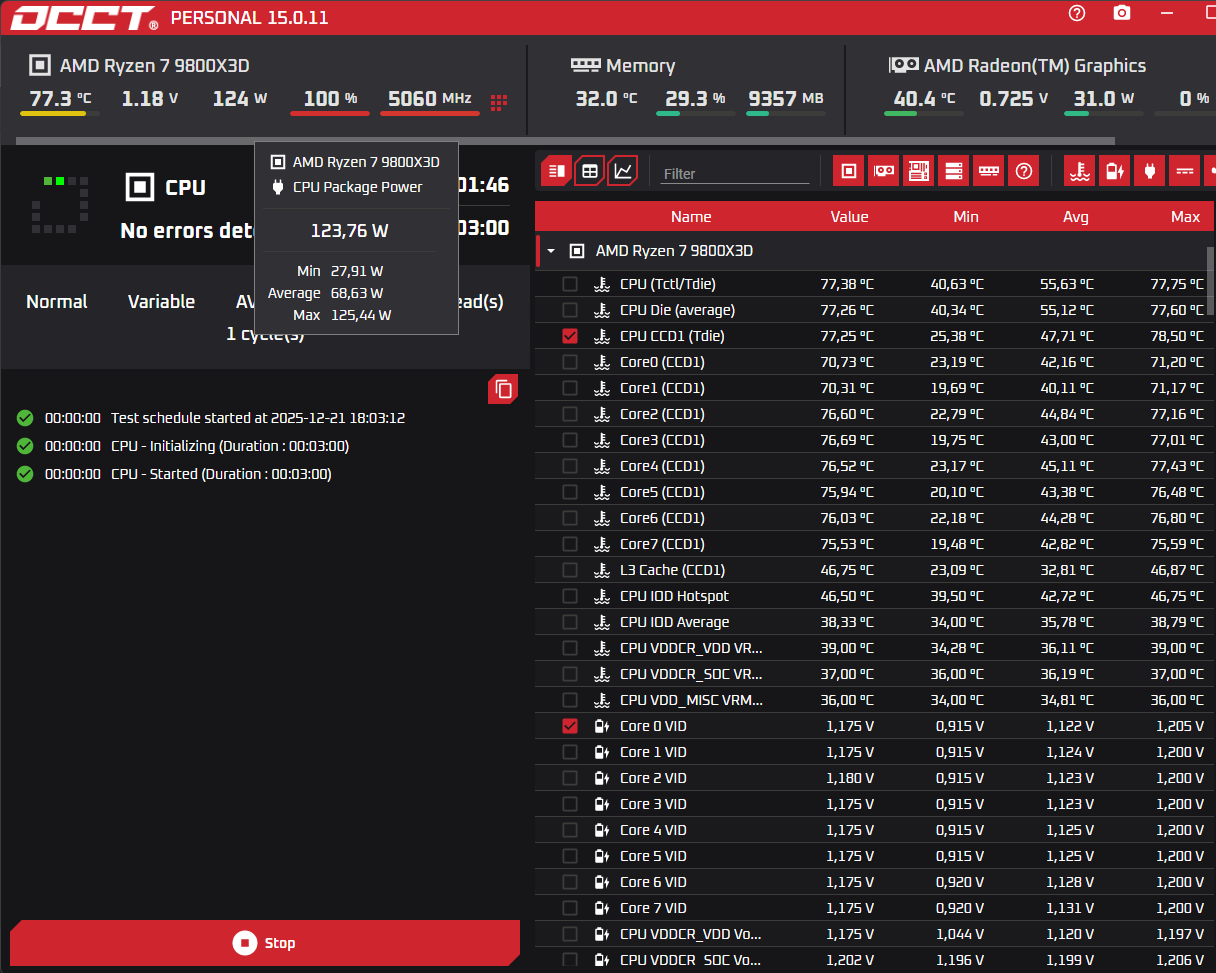Click the Variable test setting
The width and height of the screenshot is (1216, 973).
pos(161,301)
